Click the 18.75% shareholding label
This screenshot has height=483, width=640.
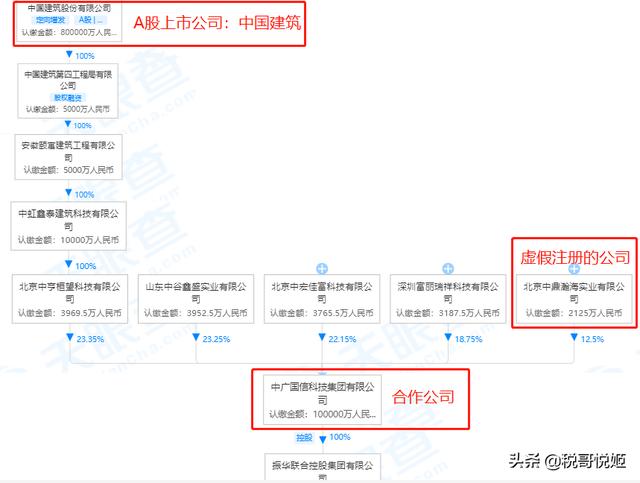(469, 339)
